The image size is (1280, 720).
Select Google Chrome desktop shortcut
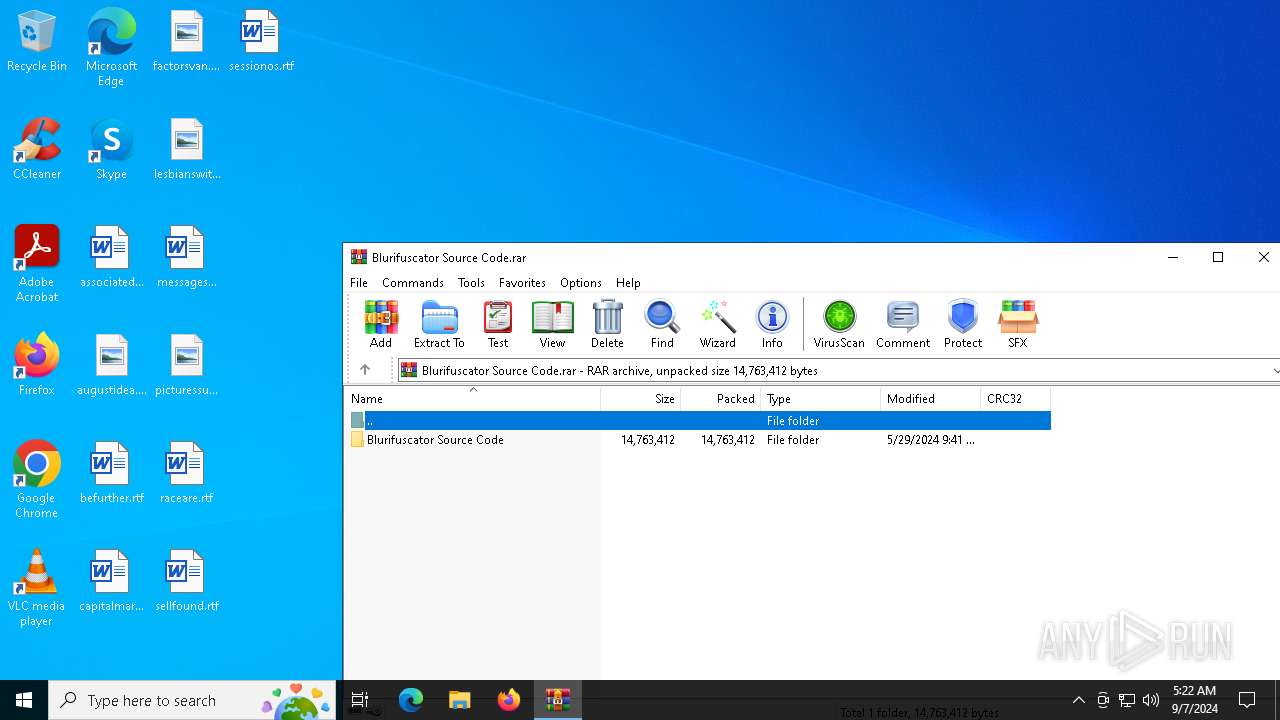click(37, 480)
